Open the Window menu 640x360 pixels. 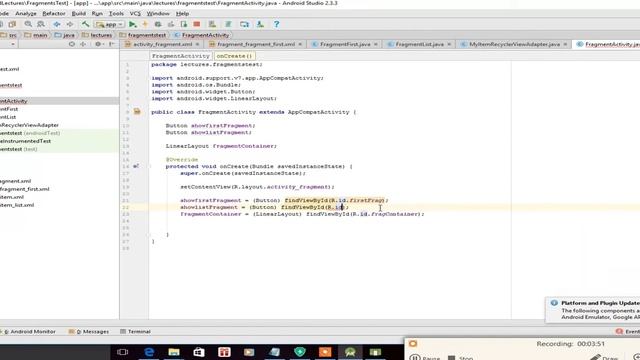(158, 13)
